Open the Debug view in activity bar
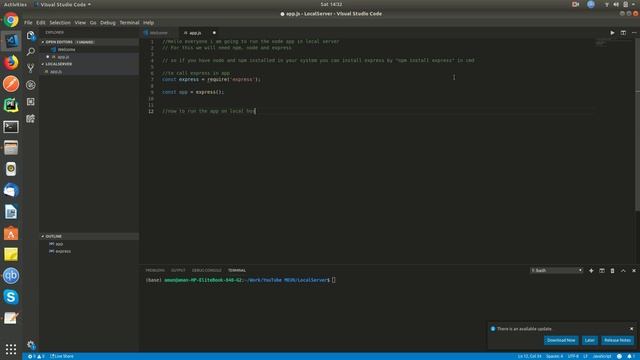Viewport: 640px width, 360px height. point(31,85)
